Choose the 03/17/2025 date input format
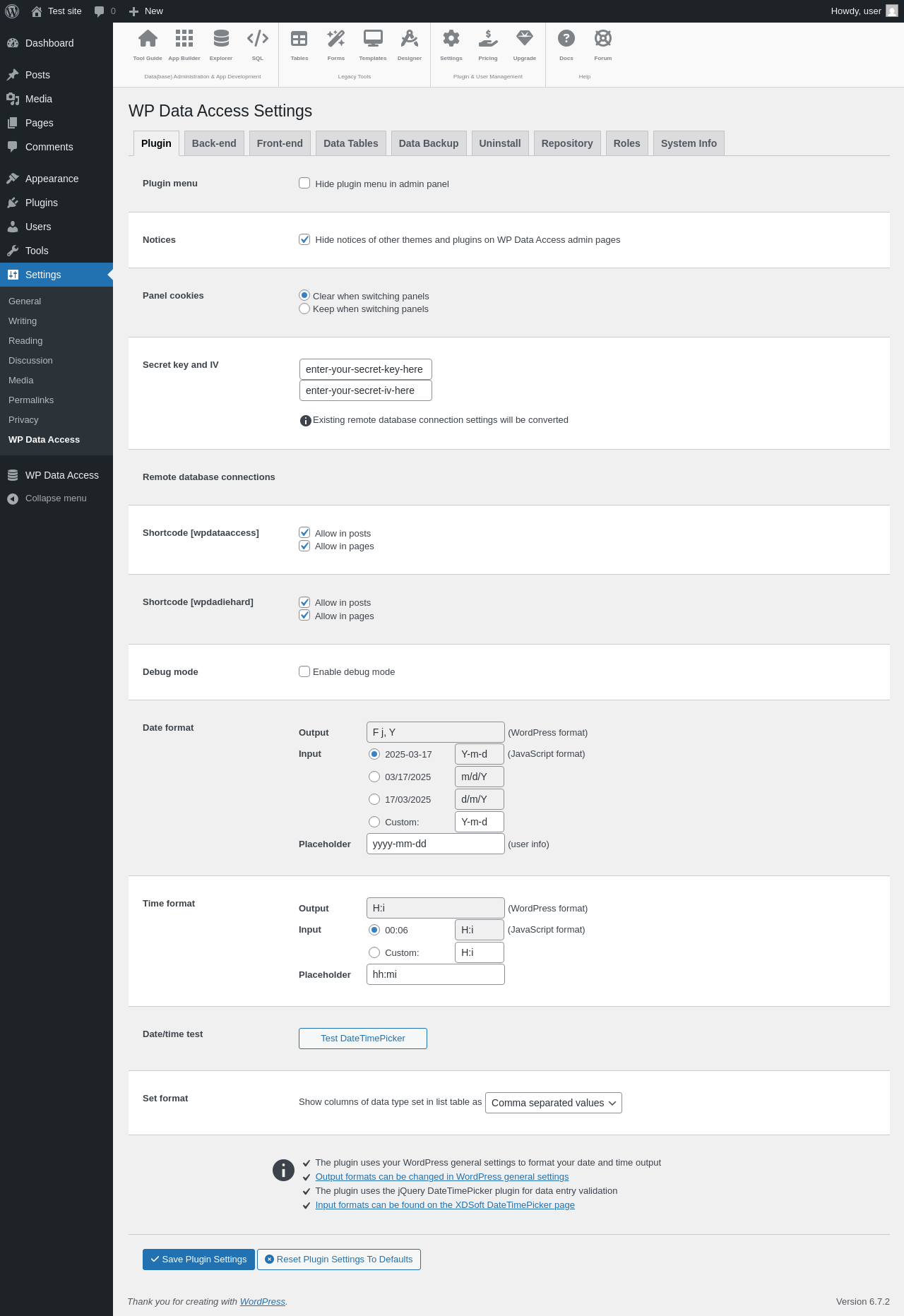904x1316 pixels. [x=374, y=777]
